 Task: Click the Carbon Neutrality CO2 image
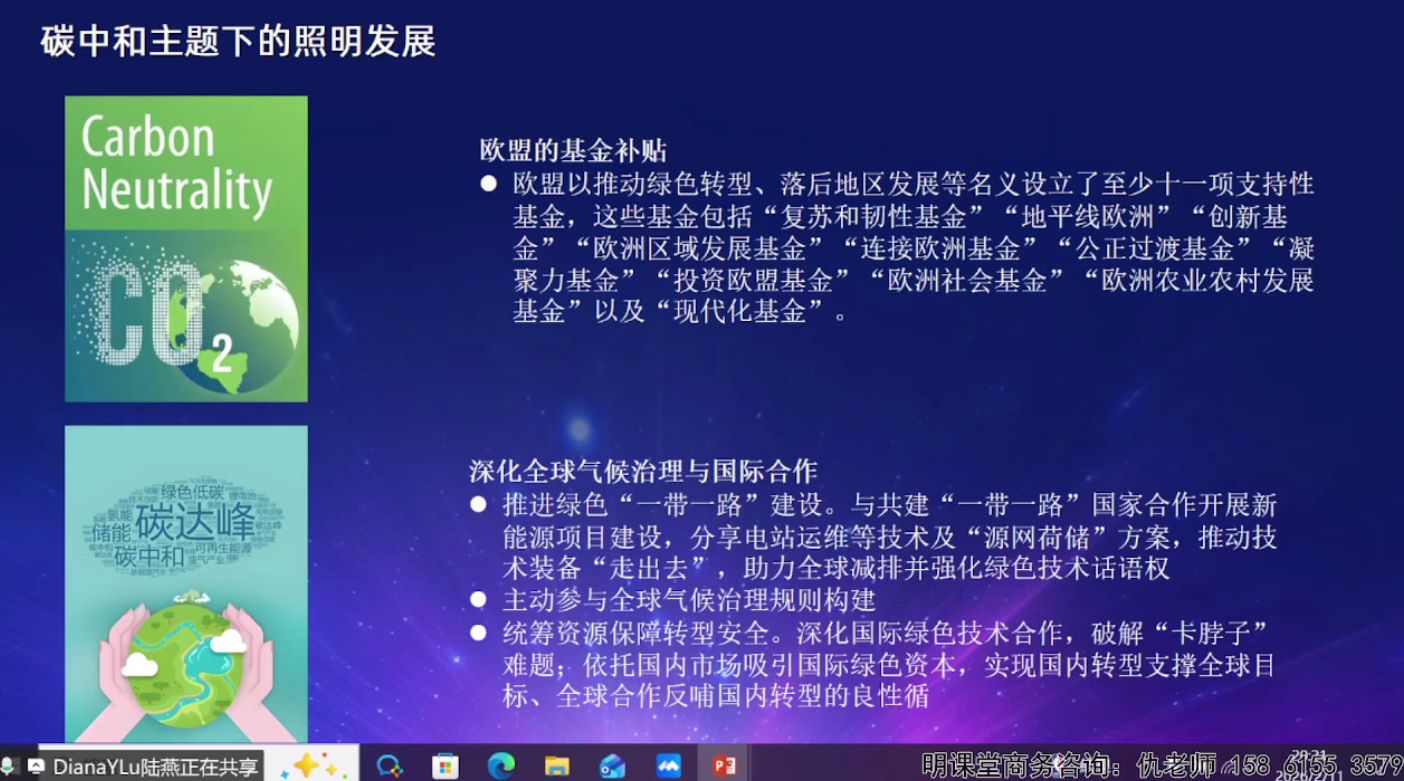pyautogui.click(x=184, y=248)
